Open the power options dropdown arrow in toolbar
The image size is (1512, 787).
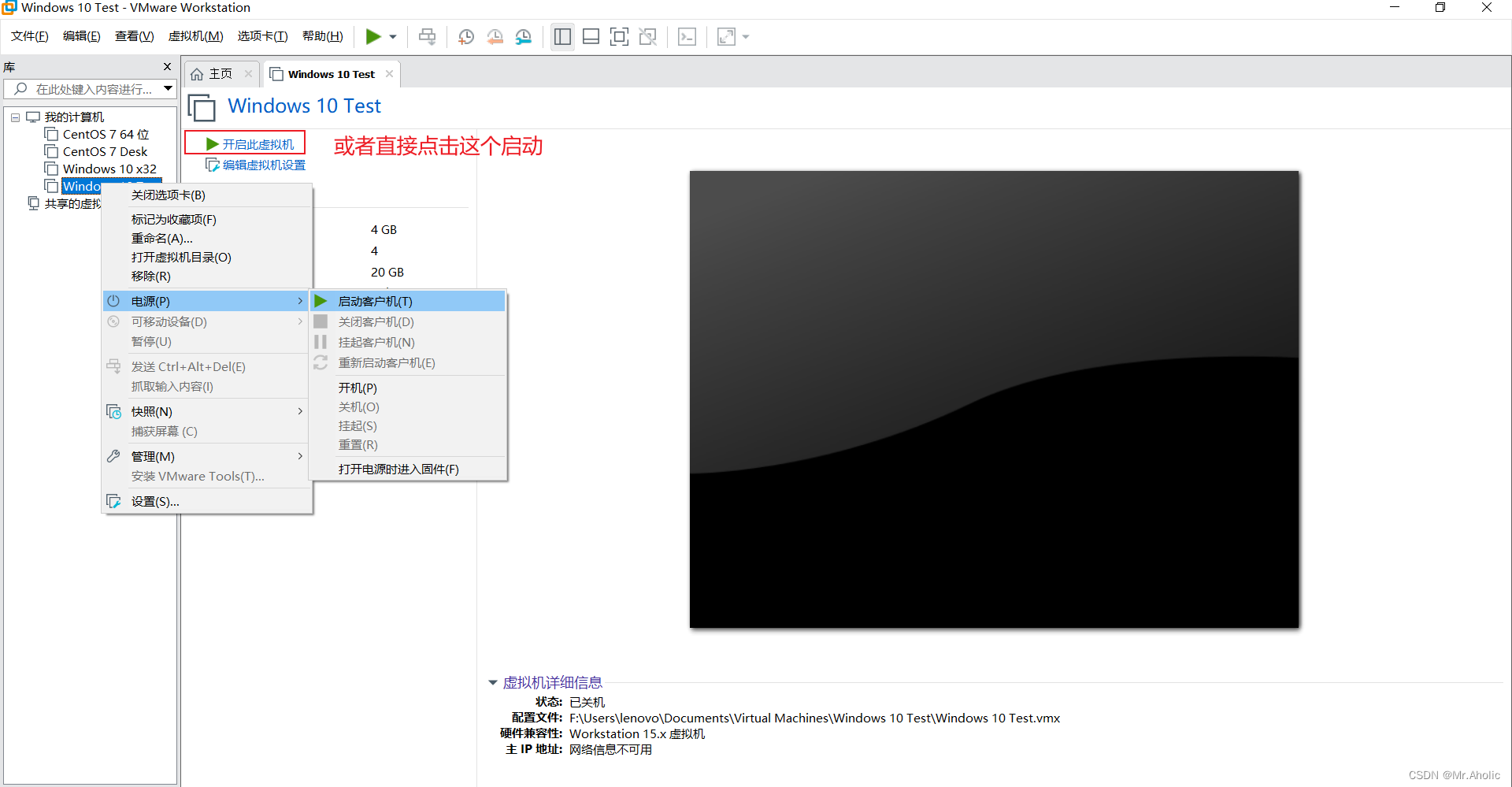click(392, 36)
